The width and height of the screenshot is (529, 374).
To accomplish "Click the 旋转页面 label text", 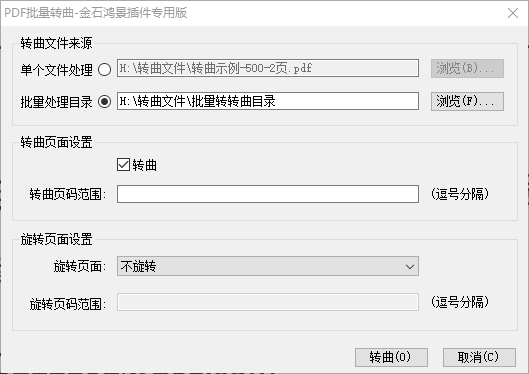I will pos(80,266).
